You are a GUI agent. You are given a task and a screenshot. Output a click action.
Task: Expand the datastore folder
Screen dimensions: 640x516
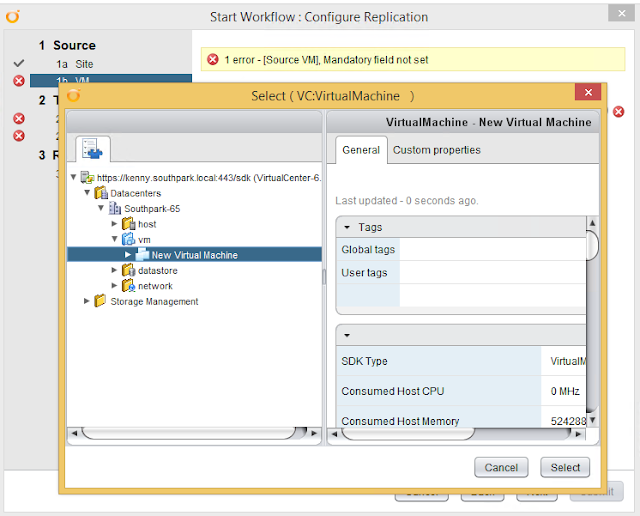click(115, 270)
